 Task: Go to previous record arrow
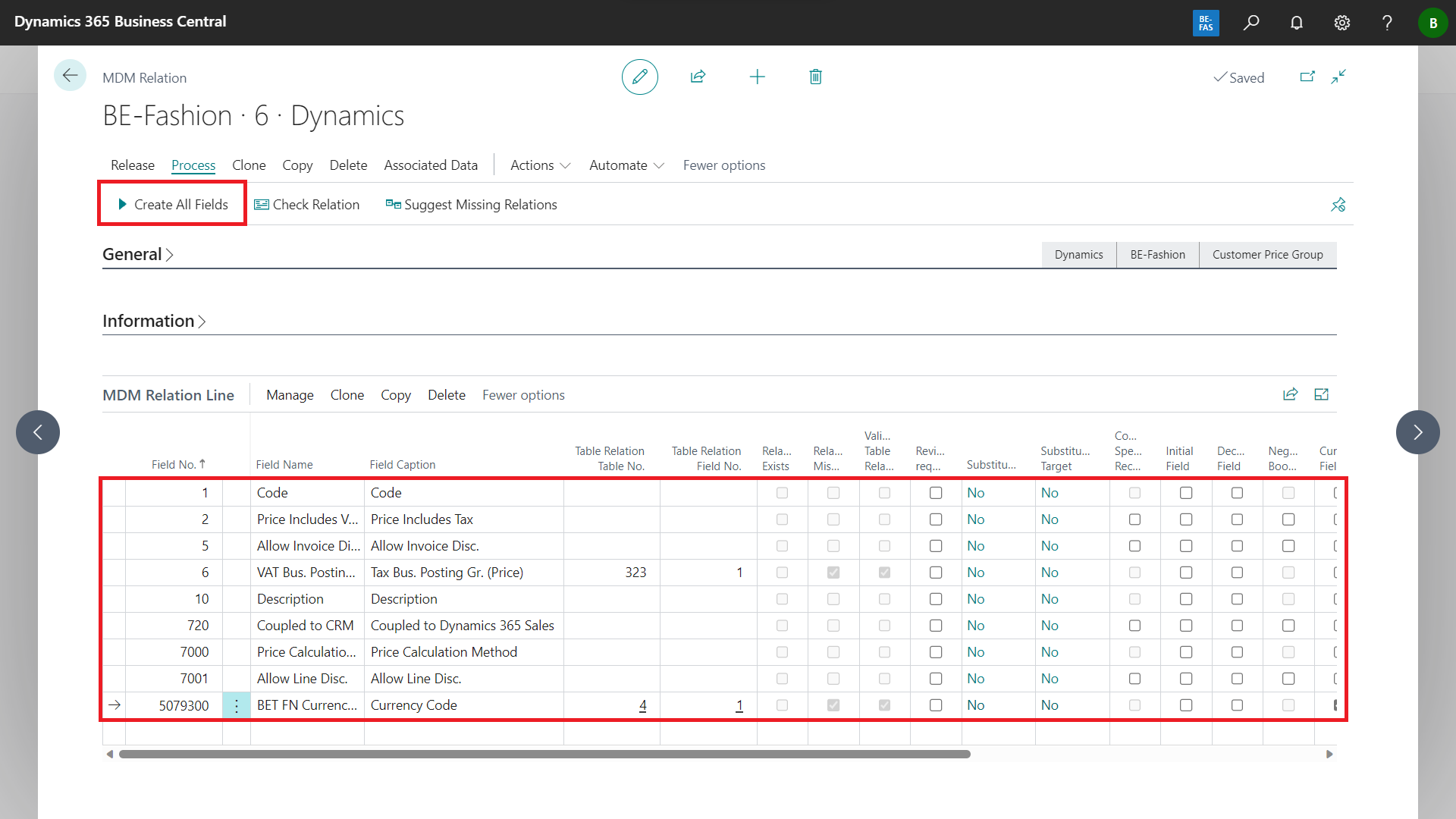[x=38, y=432]
